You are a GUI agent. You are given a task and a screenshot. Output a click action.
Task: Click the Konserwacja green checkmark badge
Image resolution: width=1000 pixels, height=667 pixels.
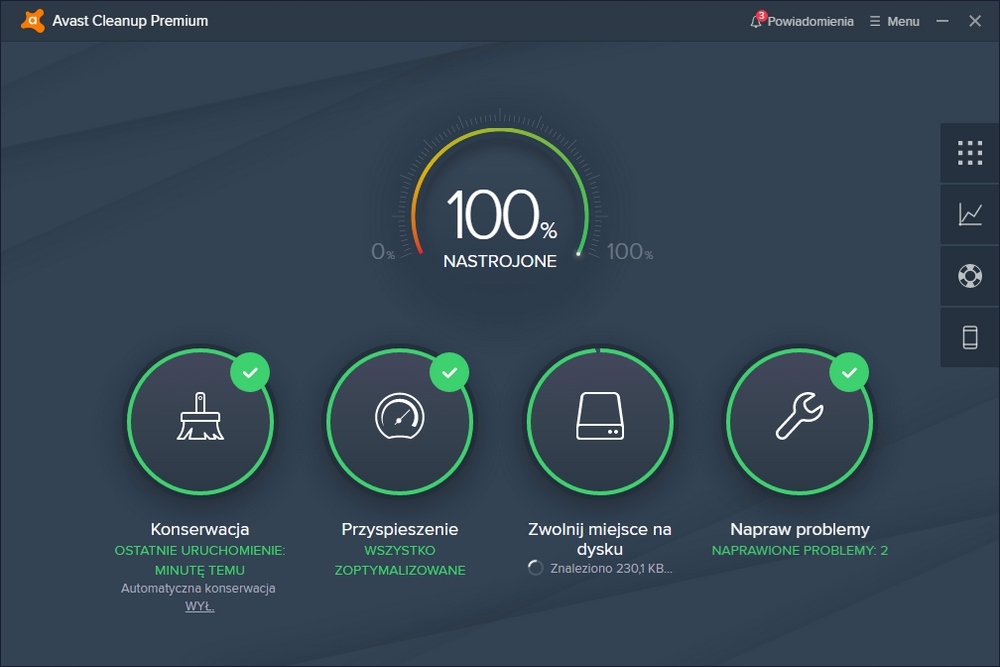click(x=250, y=372)
